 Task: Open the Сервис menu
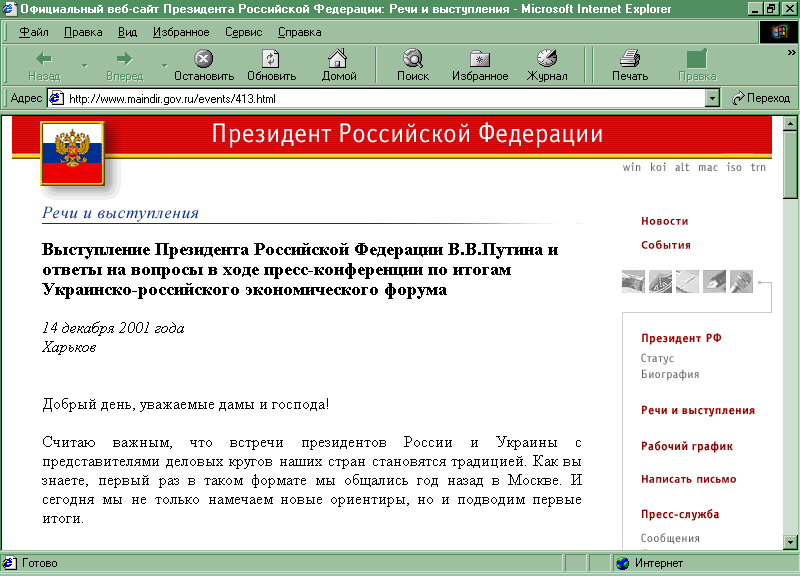click(x=243, y=32)
